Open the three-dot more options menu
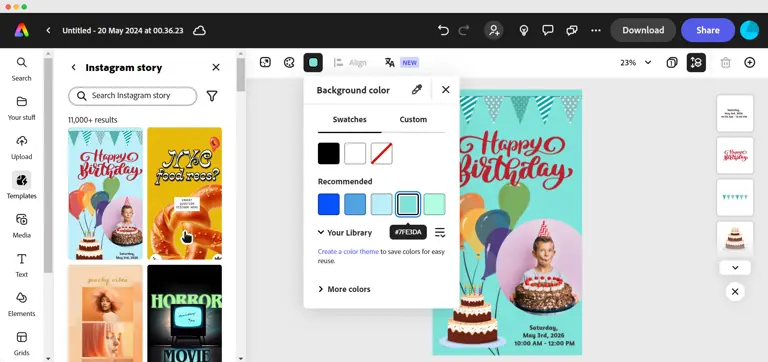This screenshot has height=362, width=768. coord(596,30)
